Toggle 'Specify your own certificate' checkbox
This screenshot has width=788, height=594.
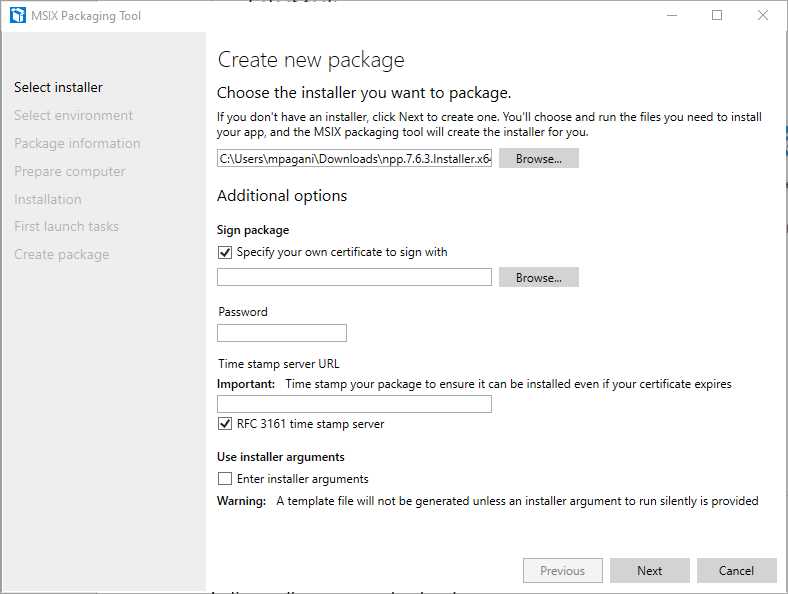click(225, 252)
